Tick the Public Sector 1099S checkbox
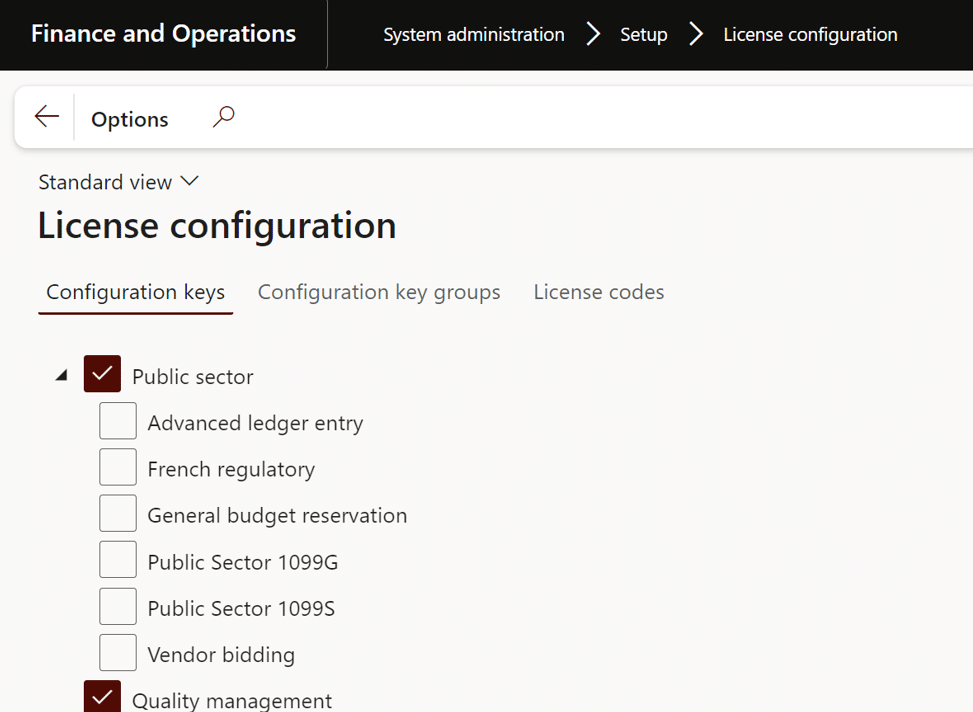Image resolution: width=973 pixels, height=712 pixels. point(118,607)
